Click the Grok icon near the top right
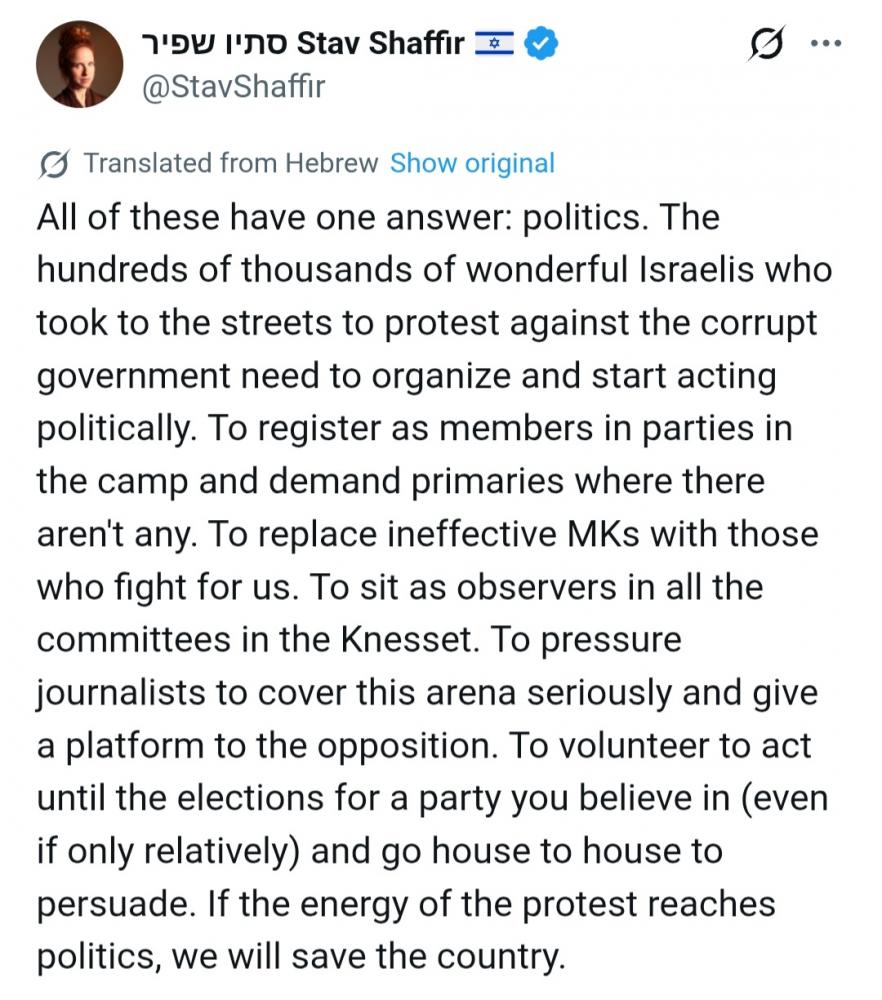Viewport: 882px width, 1000px height. [767, 45]
